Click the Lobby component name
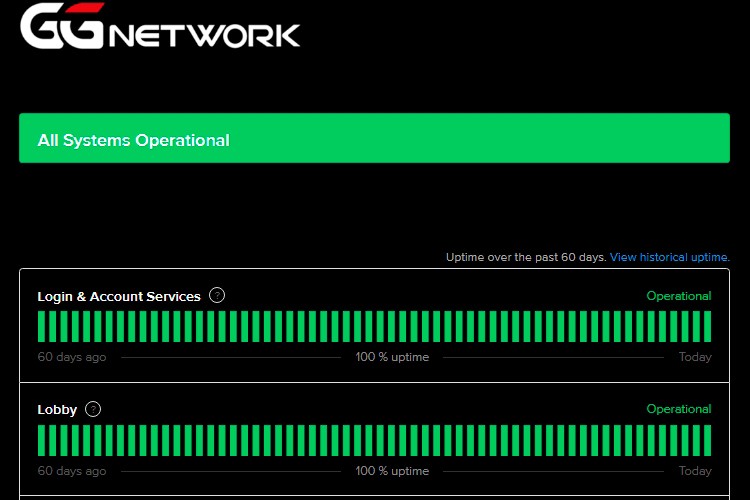Screen dimensions: 750x500 tap(57, 409)
